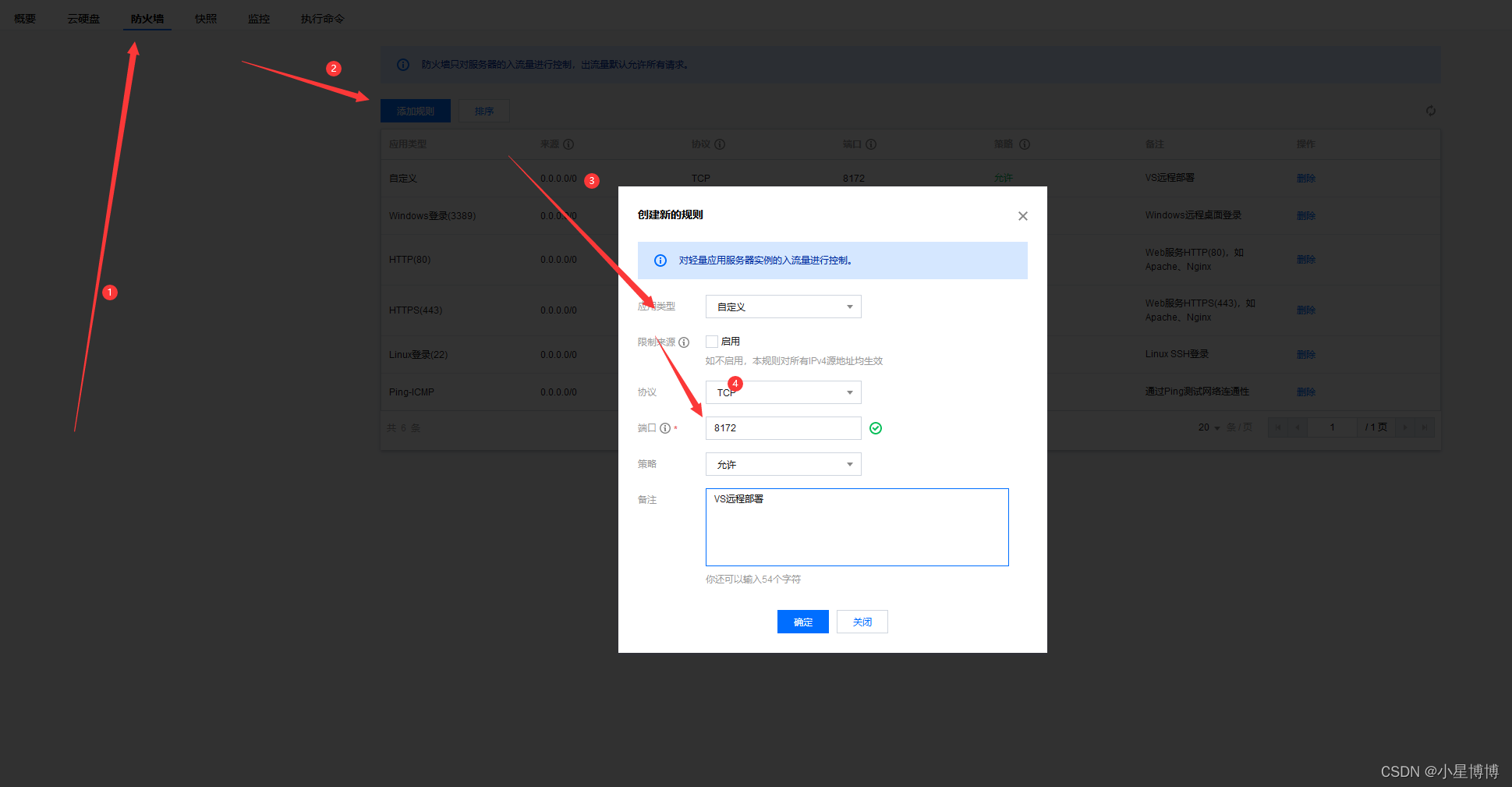The image size is (1512, 787).
Task: Click the refresh icon above the rules table
Action: pyautogui.click(x=1431, y=111)
